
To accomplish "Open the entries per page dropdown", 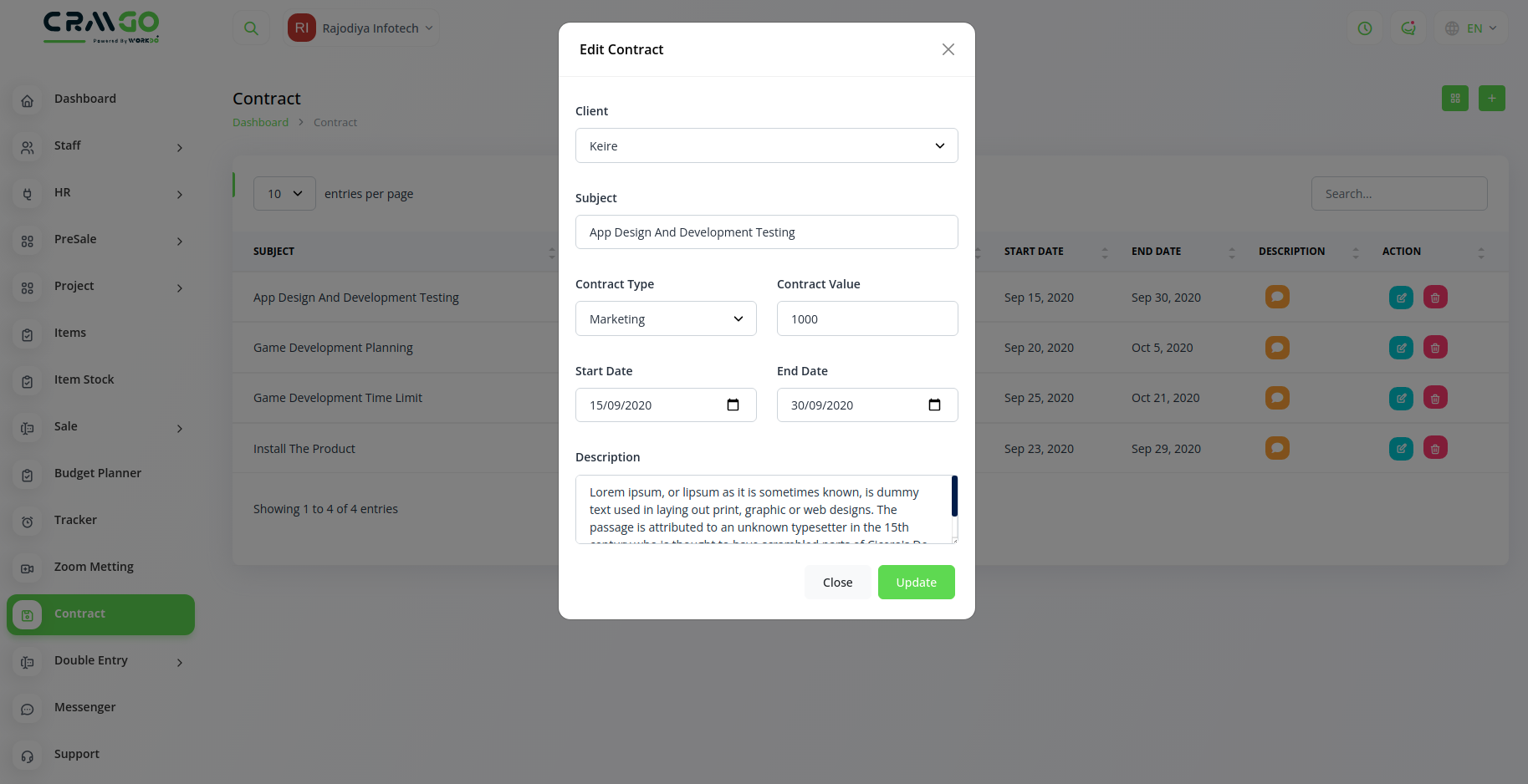I will pyautogui.click(x=284, y=194).
